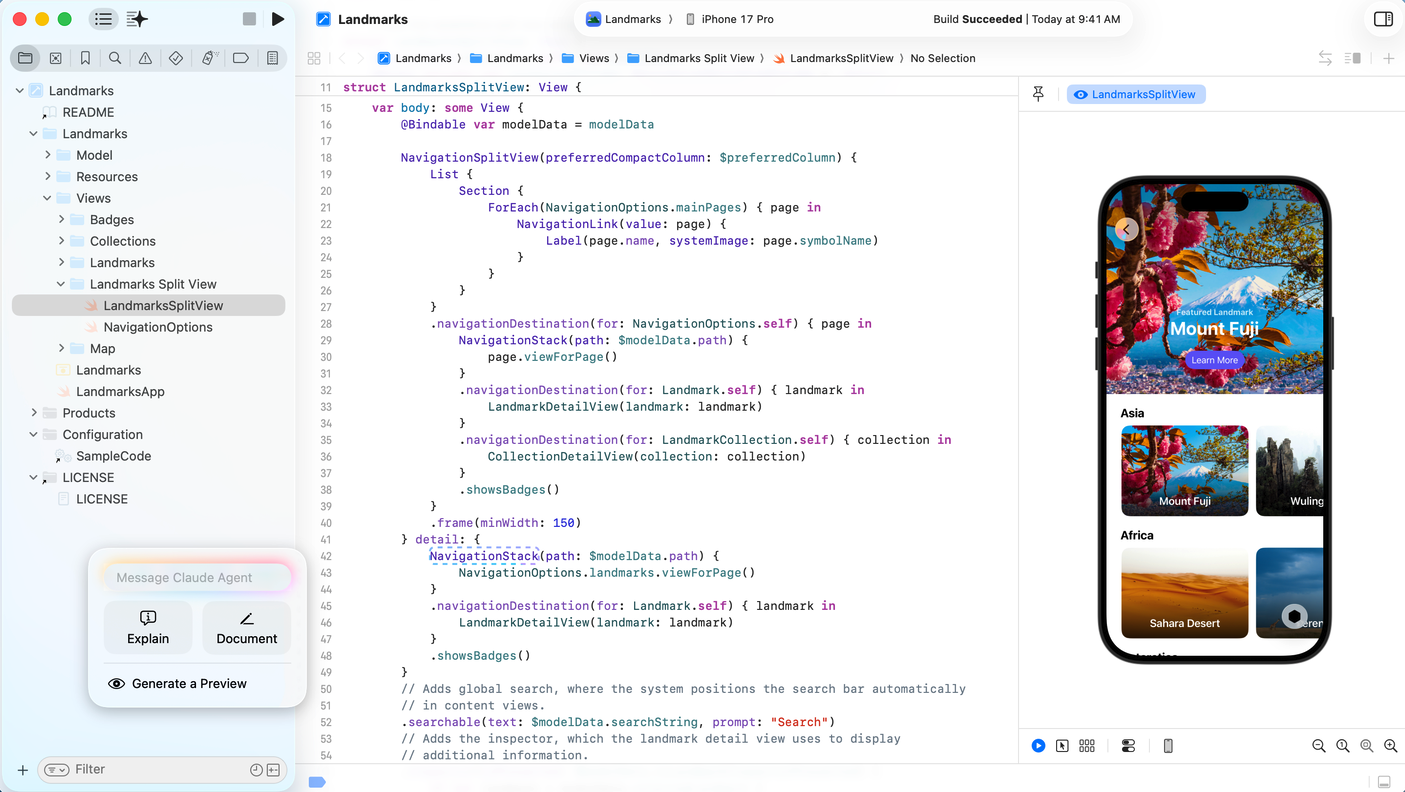
Task: Open the Find navigator magnifying glass
Action: click(x=115, y=58)
